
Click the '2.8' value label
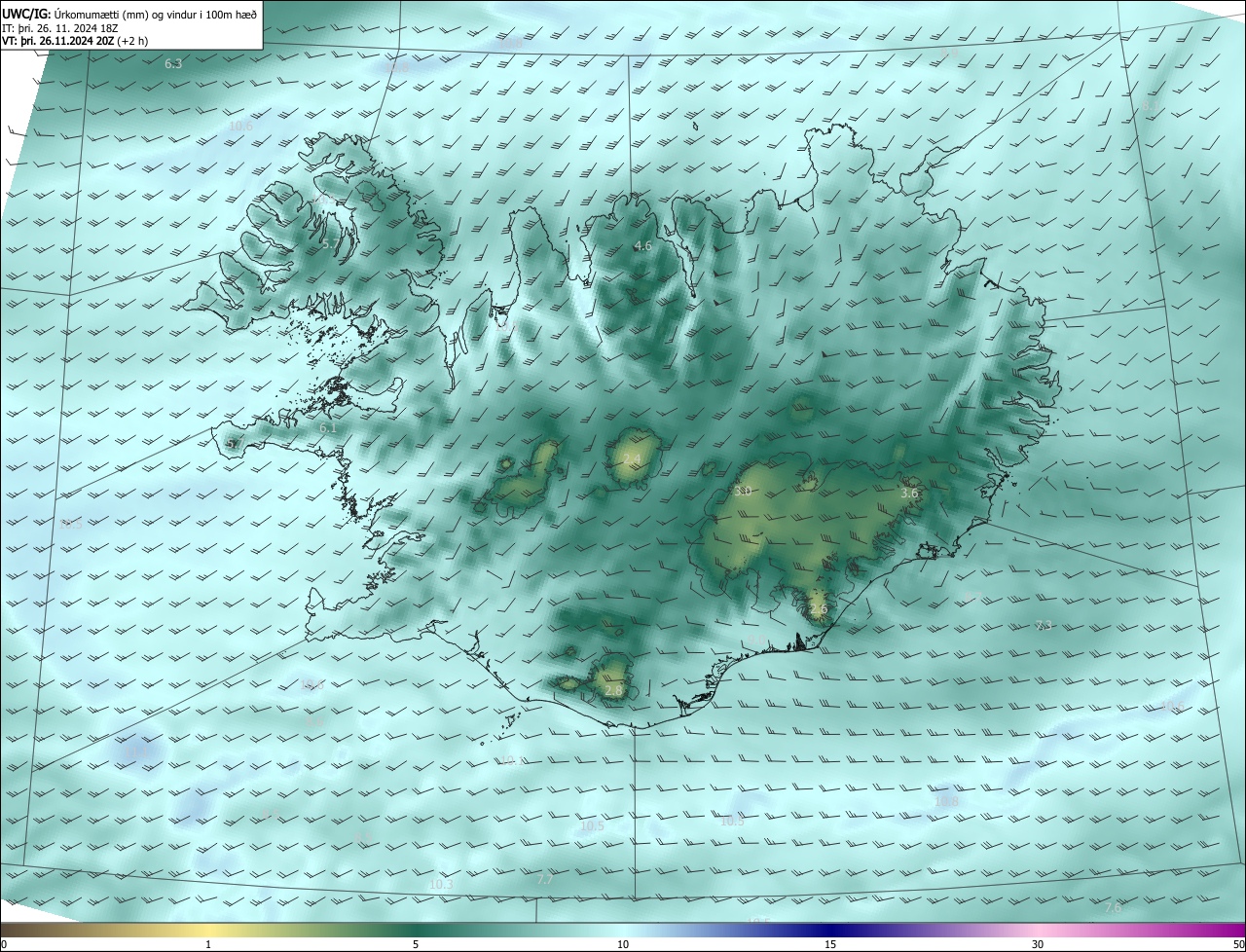(x=613, y=691)
